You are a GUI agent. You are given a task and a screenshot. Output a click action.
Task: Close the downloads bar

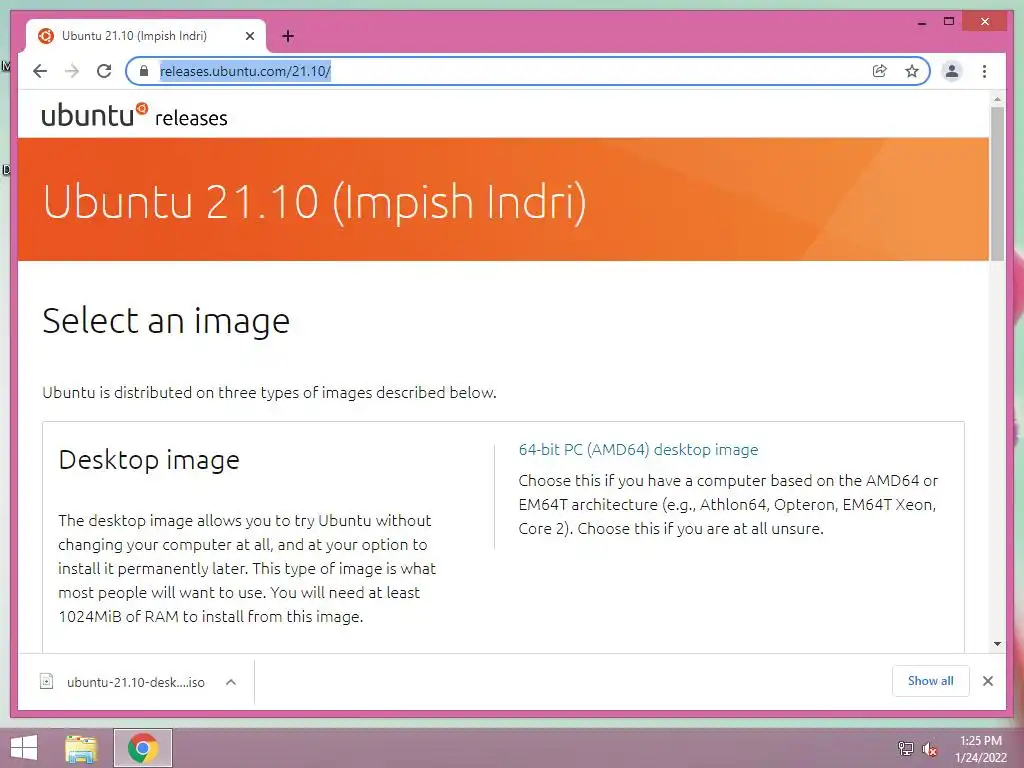[987, 681]
